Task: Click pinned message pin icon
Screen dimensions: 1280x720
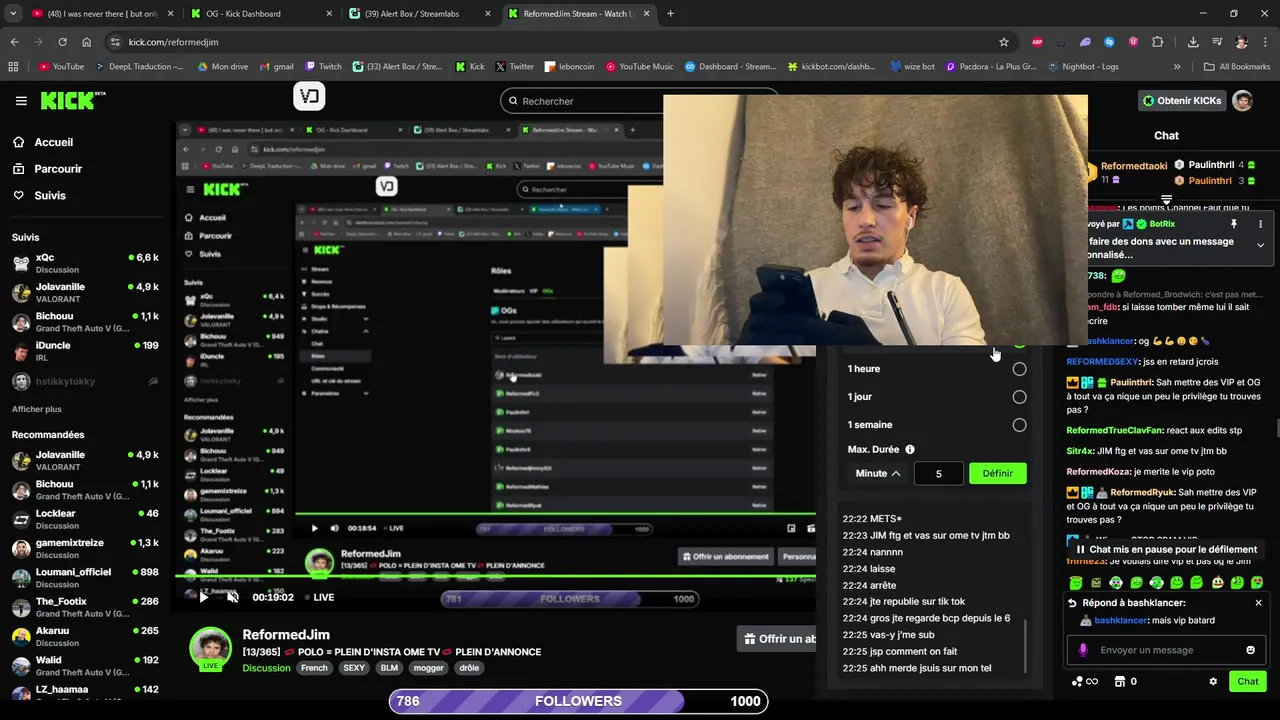Action: point(1234,224)
